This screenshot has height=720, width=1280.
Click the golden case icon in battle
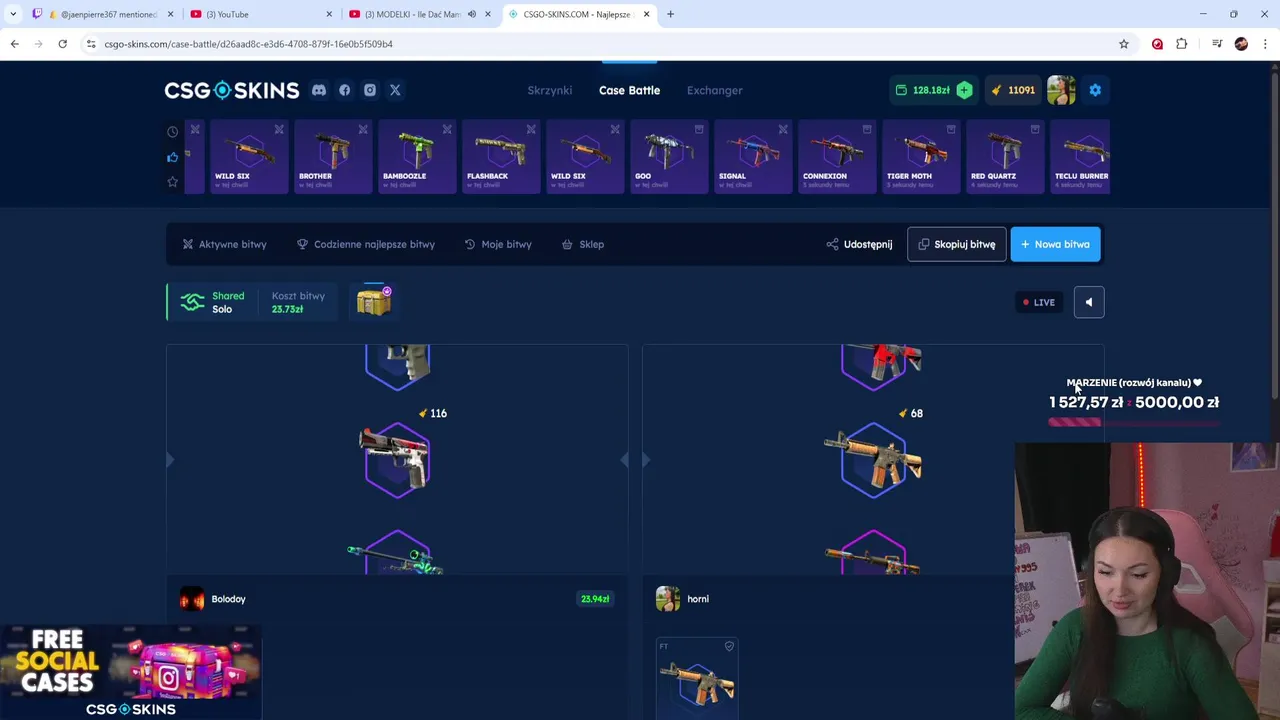click(374, 302)
